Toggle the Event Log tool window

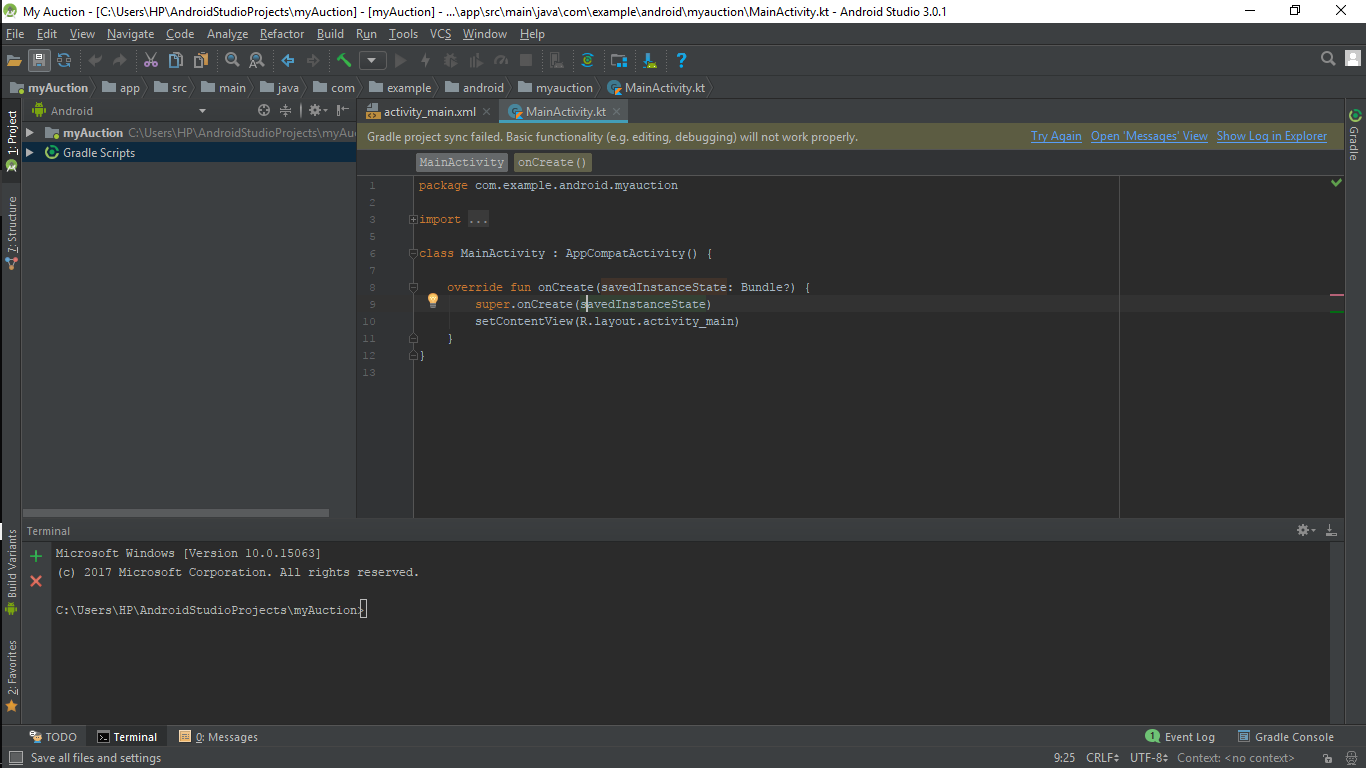tap(1181, 737)
